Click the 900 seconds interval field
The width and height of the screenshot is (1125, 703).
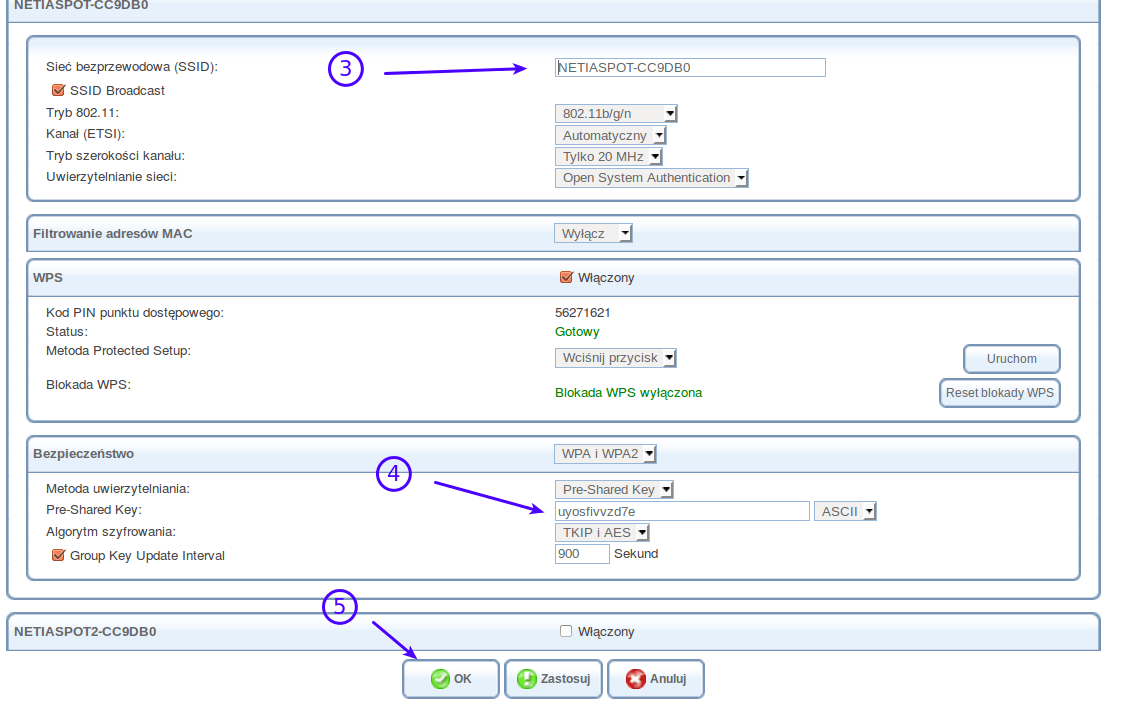point(581,554)
